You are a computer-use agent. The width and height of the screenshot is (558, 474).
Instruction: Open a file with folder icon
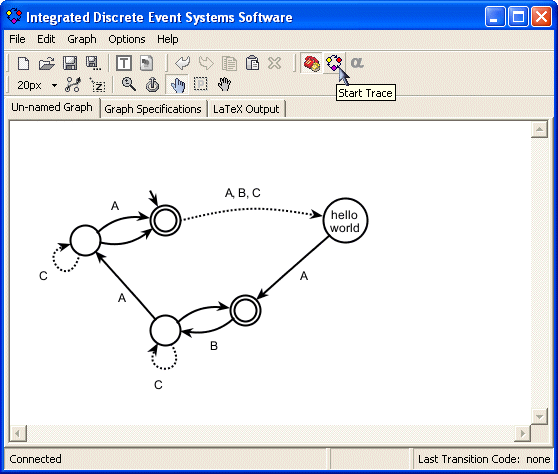47,64
